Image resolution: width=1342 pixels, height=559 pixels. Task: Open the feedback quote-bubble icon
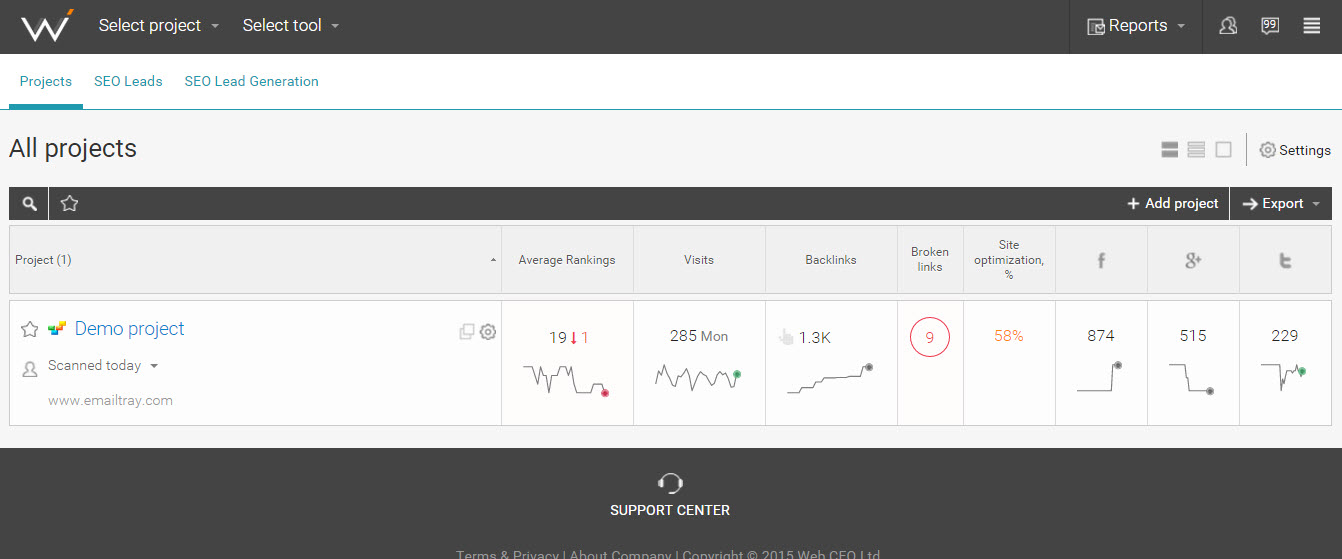(x=1270, y=26)
